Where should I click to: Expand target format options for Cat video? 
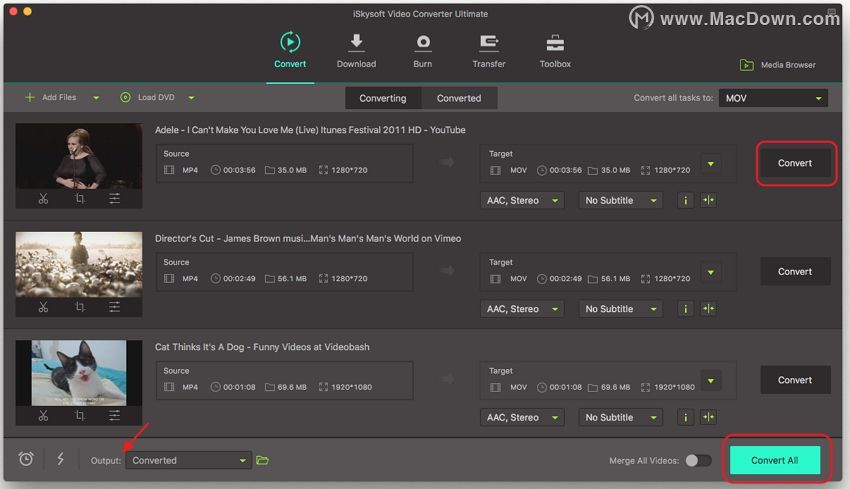coord(711,381)
